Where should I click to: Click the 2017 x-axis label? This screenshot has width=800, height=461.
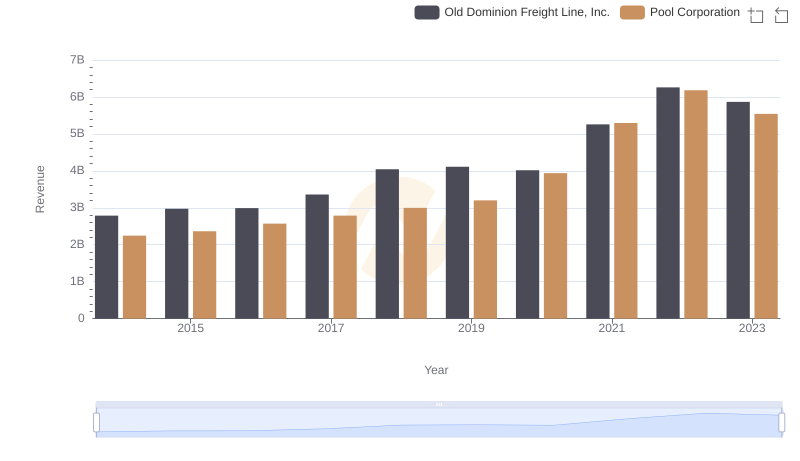(x=331, y=328)
